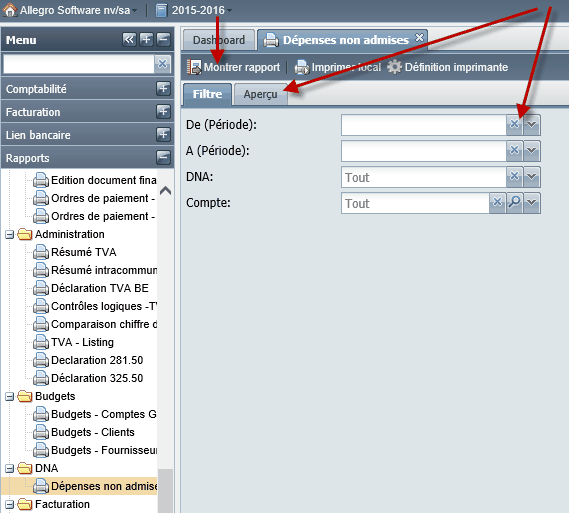Switch to the Dashboard tab

219,40
